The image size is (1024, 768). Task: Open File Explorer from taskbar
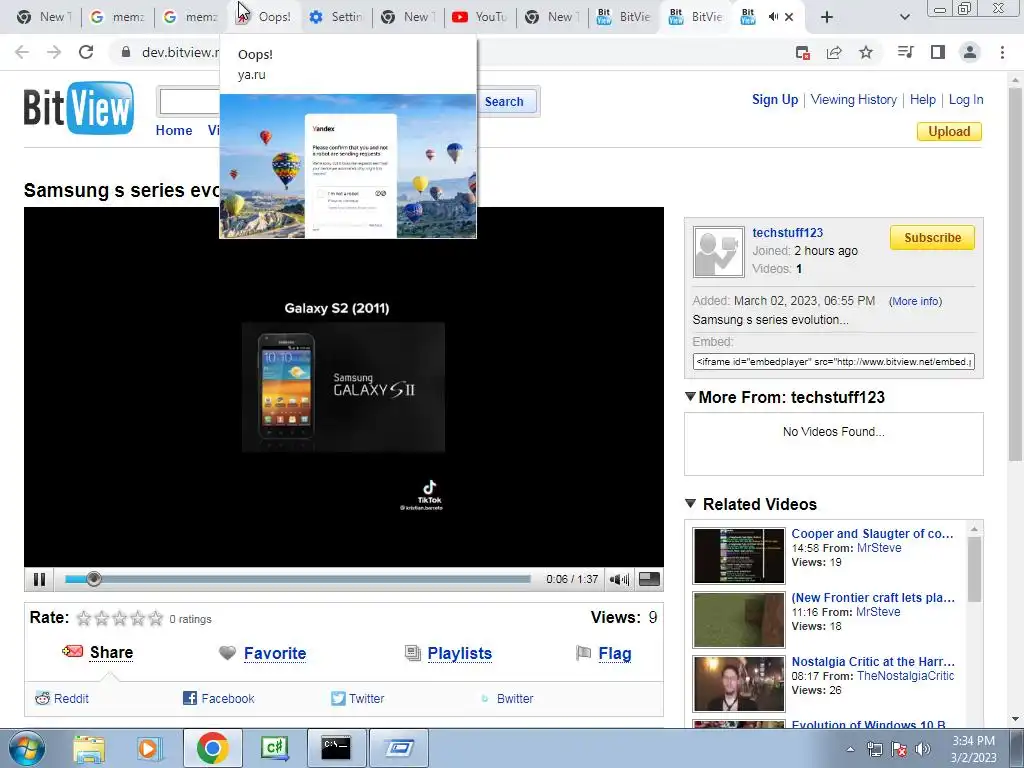89,748
